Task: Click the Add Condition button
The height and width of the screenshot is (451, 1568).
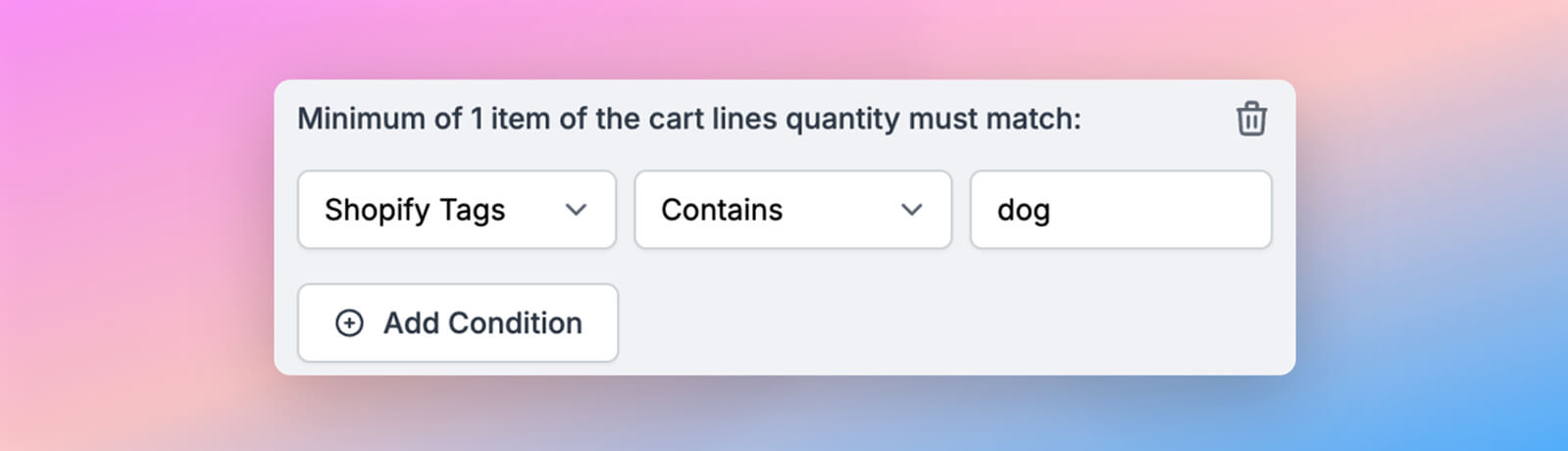Action: pyautogui.click(x=458, y=323)
